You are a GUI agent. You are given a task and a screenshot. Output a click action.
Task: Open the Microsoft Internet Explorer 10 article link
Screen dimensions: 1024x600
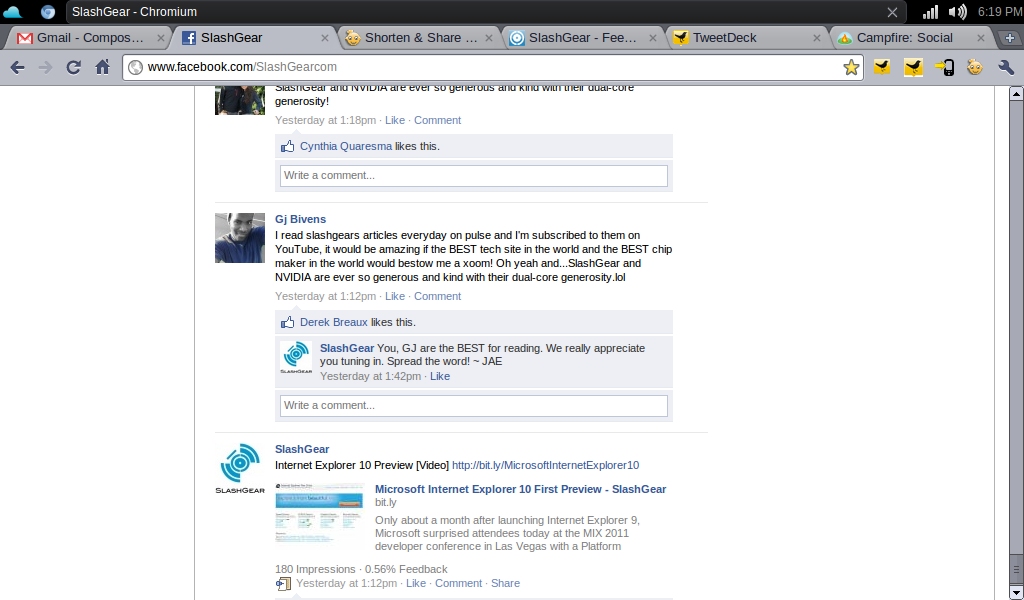[x=520, y=489]
